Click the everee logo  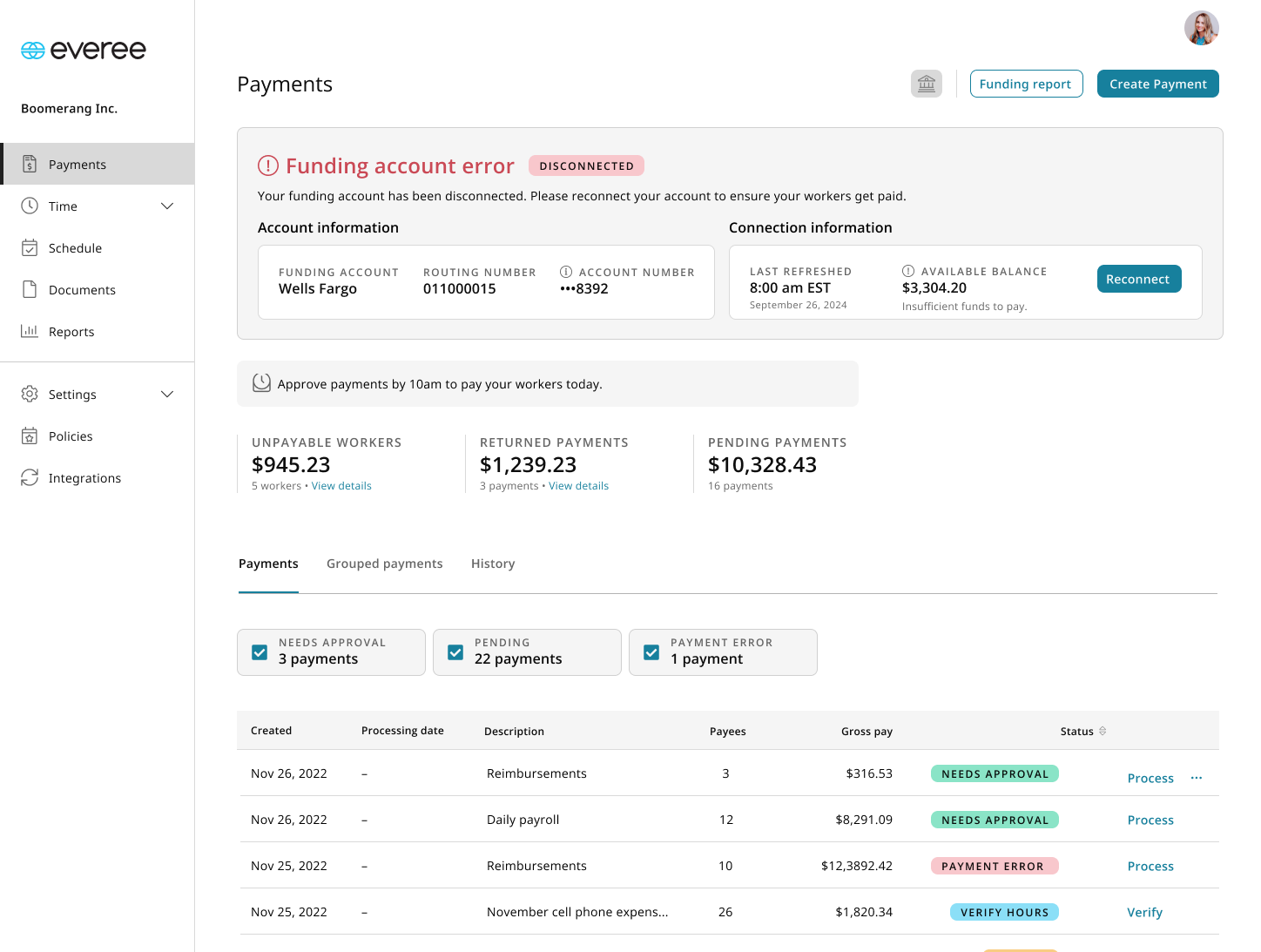point(84,51)
